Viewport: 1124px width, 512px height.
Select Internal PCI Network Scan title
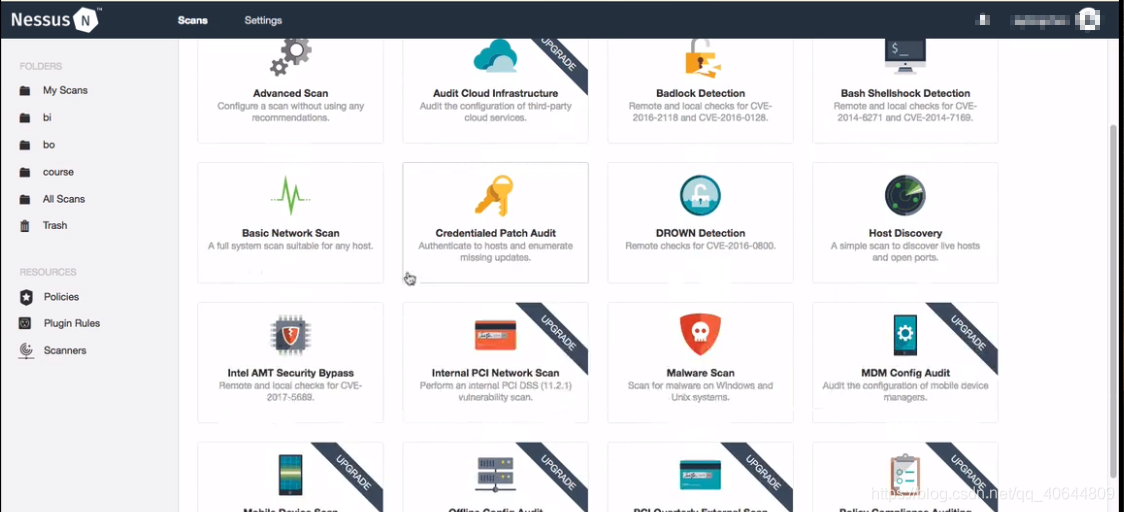tap(495, 373)
